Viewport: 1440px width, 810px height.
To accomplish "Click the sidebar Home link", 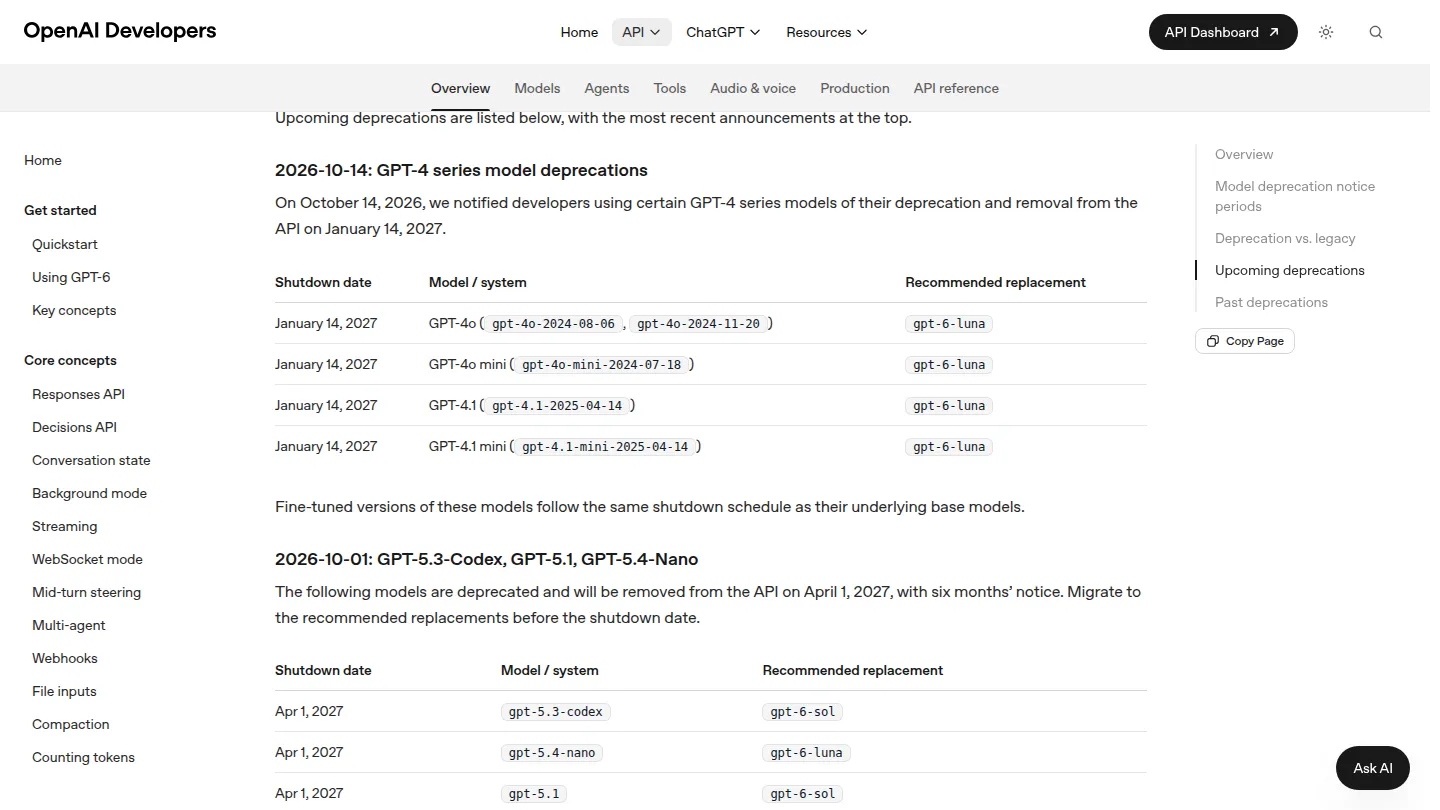I will pyautogui.click(x=43, y=160).
